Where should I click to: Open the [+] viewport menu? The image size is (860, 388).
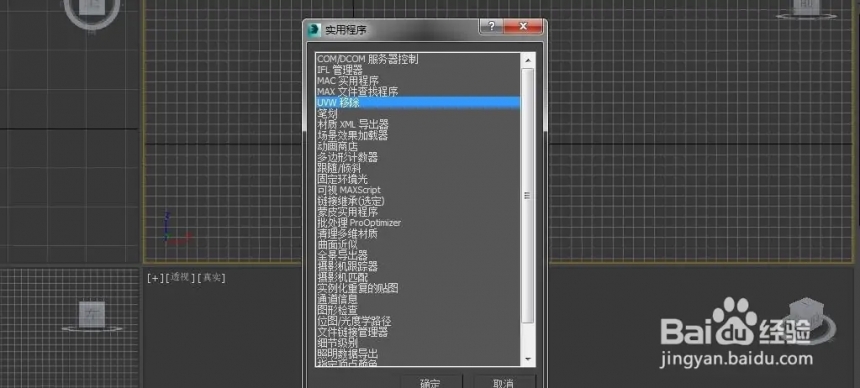[155, 278]
